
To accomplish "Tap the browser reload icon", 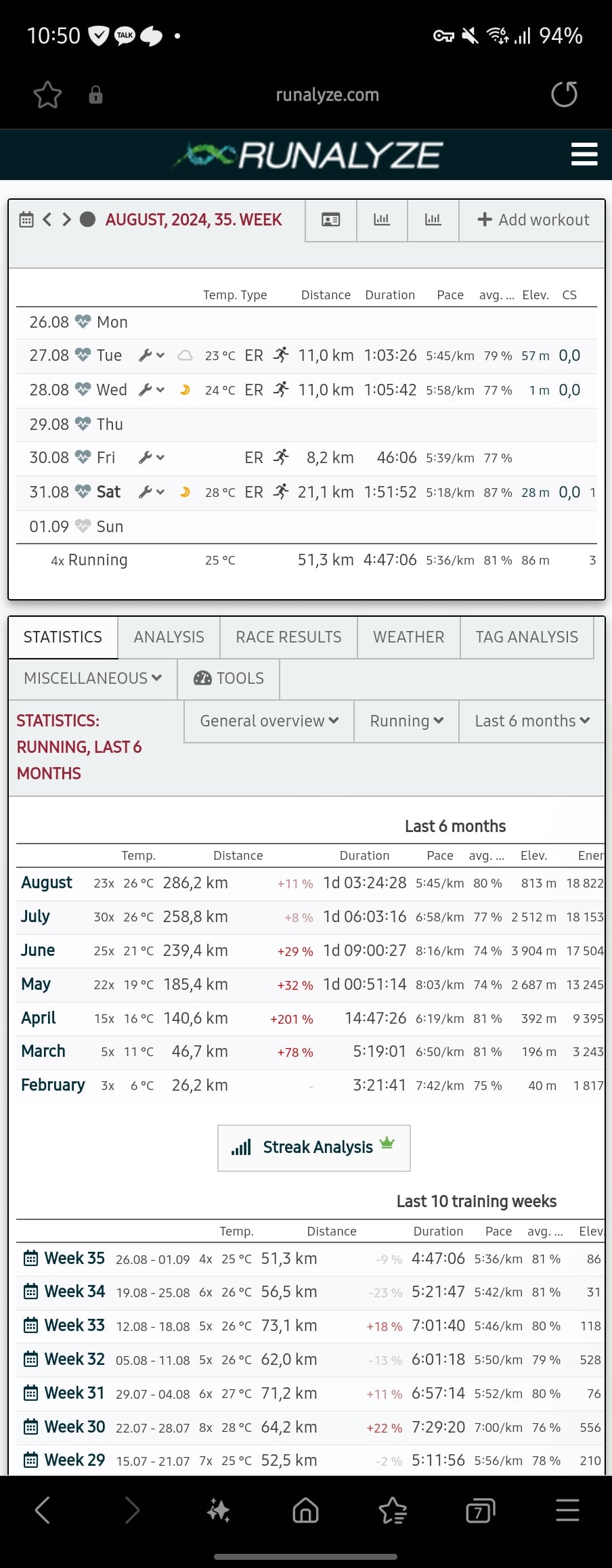I will pyautogui.click(x=564, y=95).
